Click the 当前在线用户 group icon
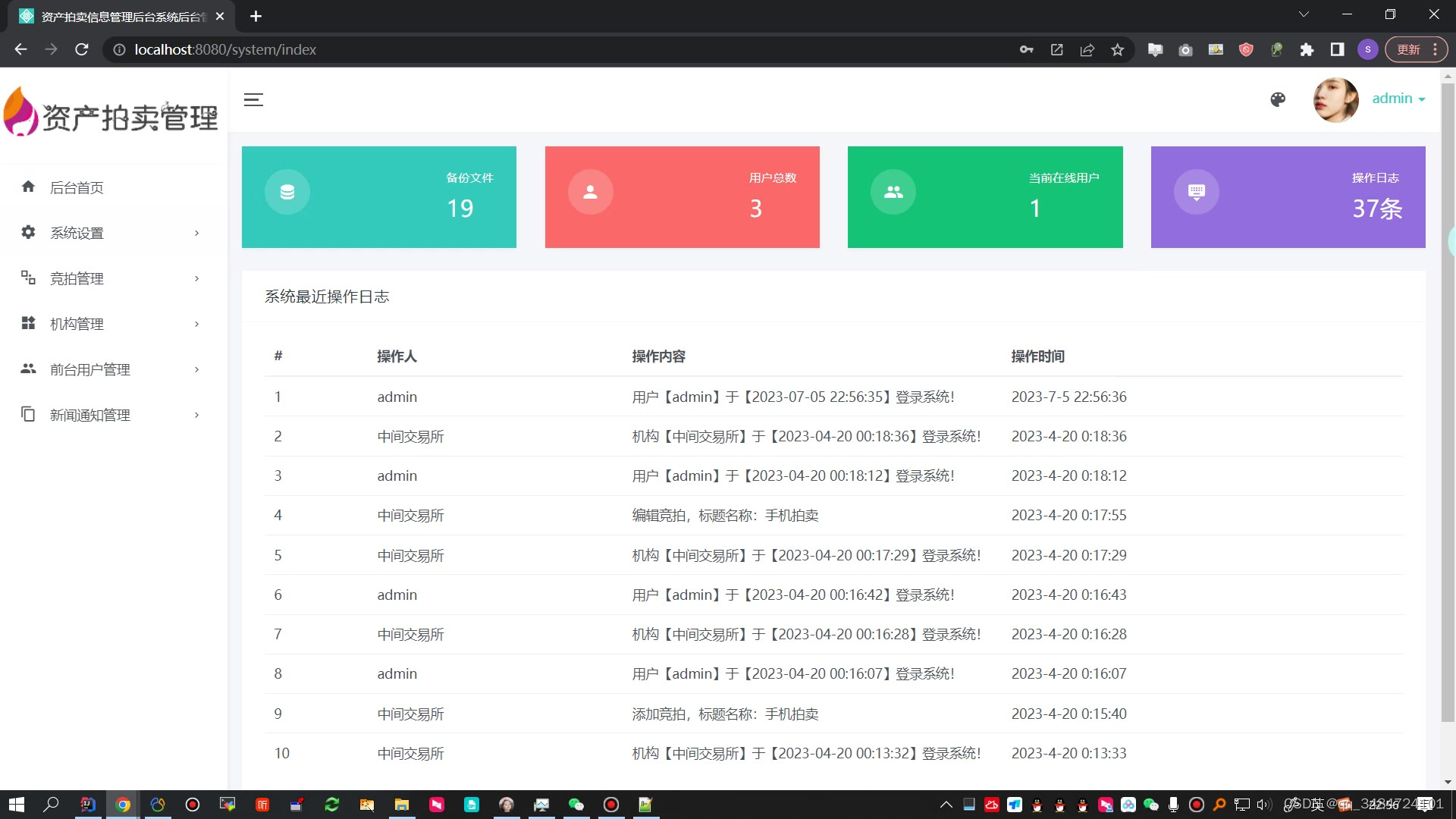This screenshot has height=819, width=1456. 893,192
